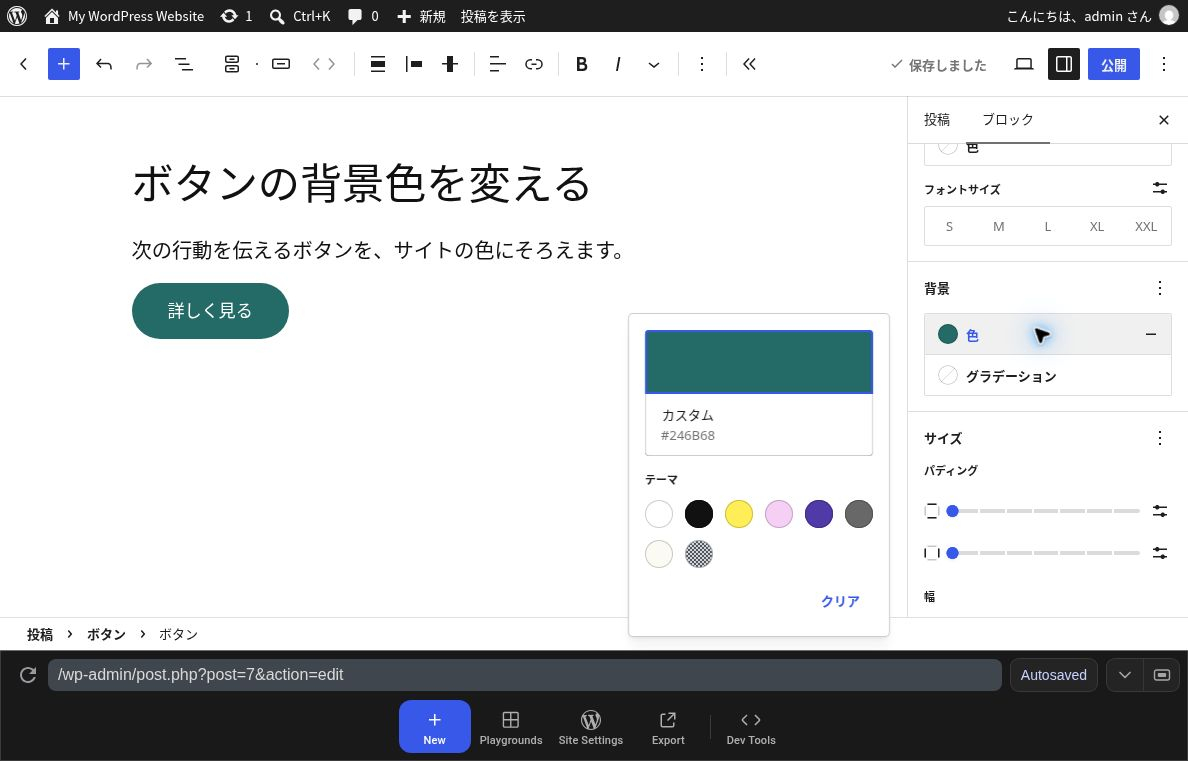Toggle the settings sidebar panel

pos(1064,64)
